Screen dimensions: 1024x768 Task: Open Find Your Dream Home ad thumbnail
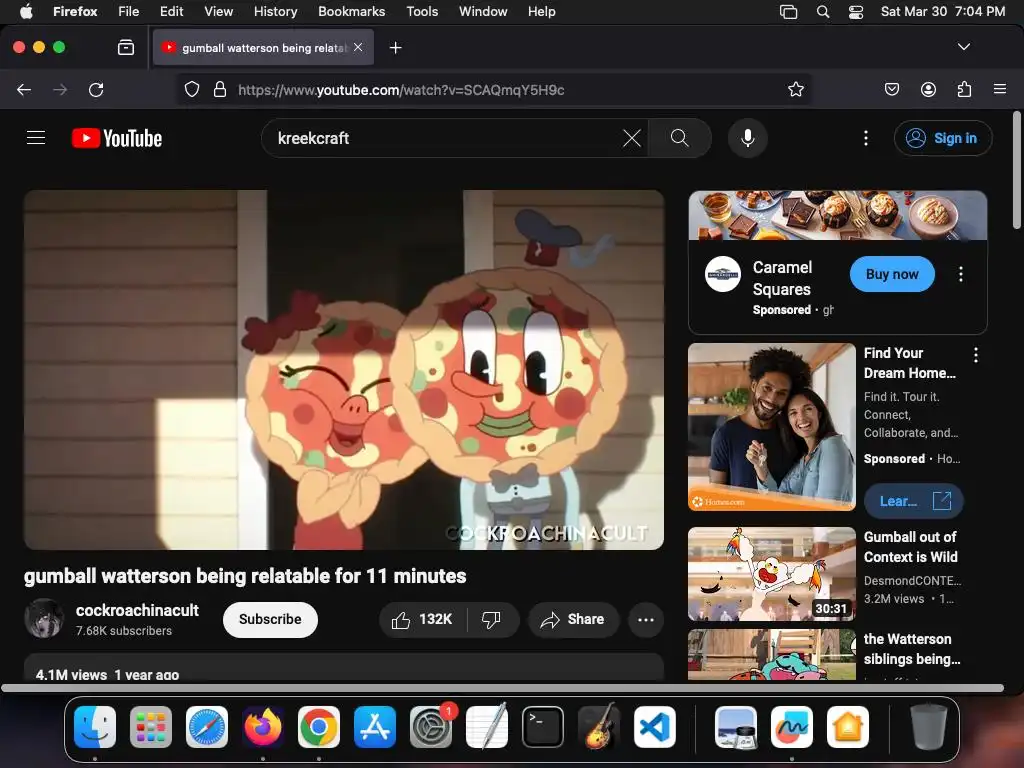[771, 426]
